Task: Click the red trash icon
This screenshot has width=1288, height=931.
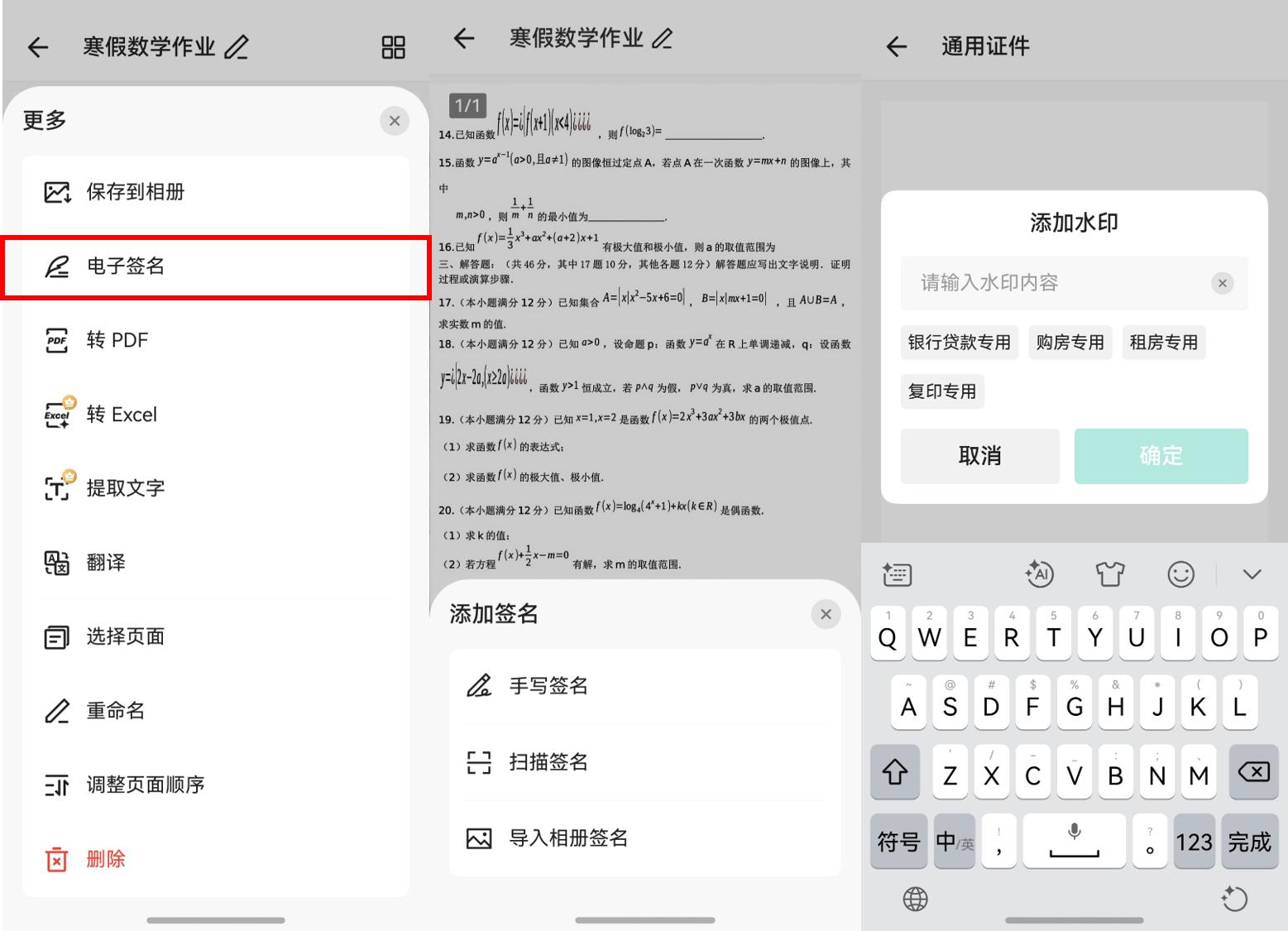Action: point(56,859)
